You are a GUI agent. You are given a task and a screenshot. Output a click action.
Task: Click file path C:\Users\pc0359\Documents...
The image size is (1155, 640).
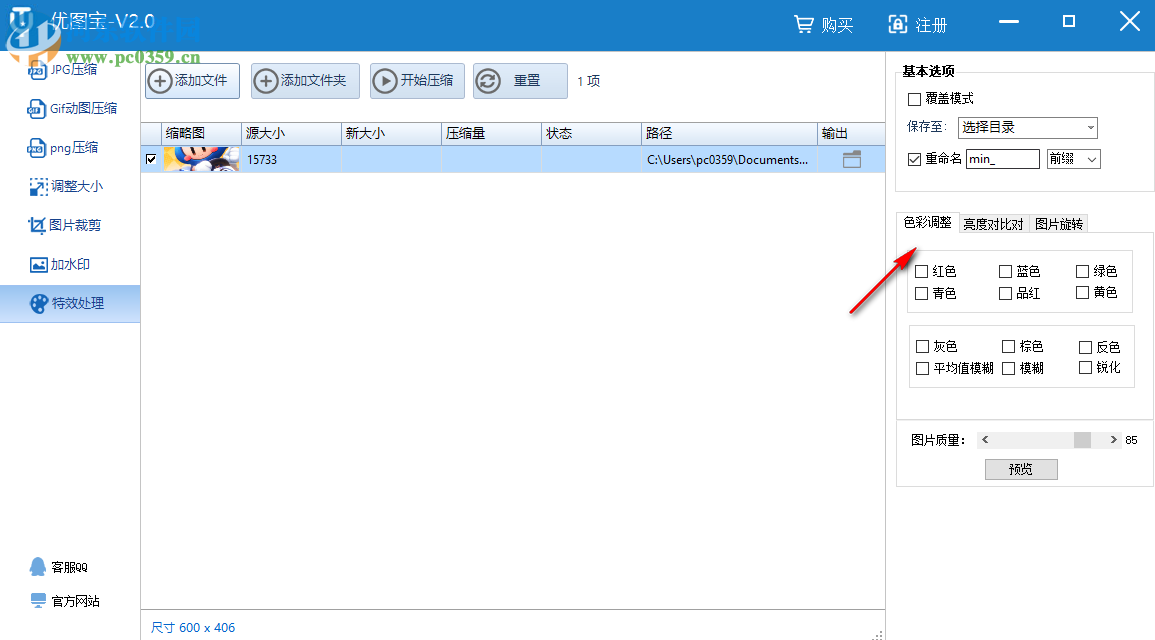click(x=727, y=160)
